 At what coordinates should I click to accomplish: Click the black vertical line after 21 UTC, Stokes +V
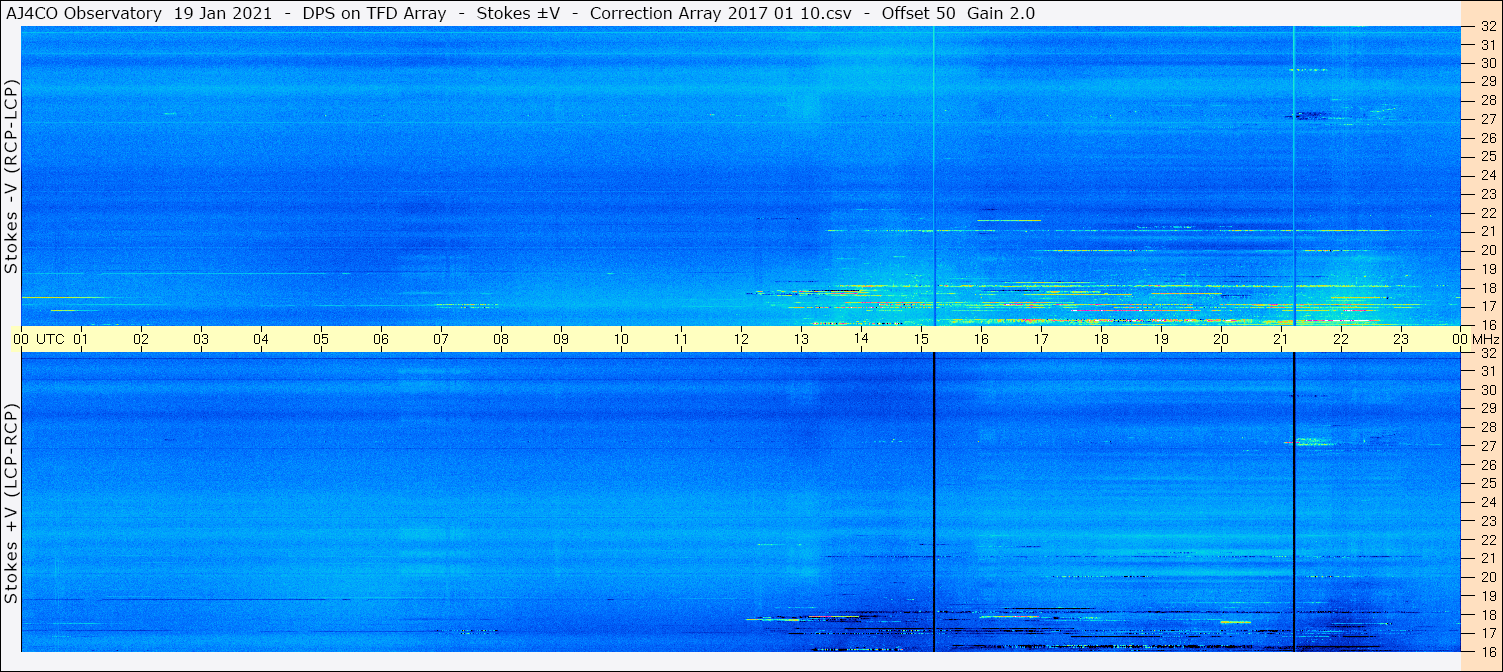(x=1294, y=502)
